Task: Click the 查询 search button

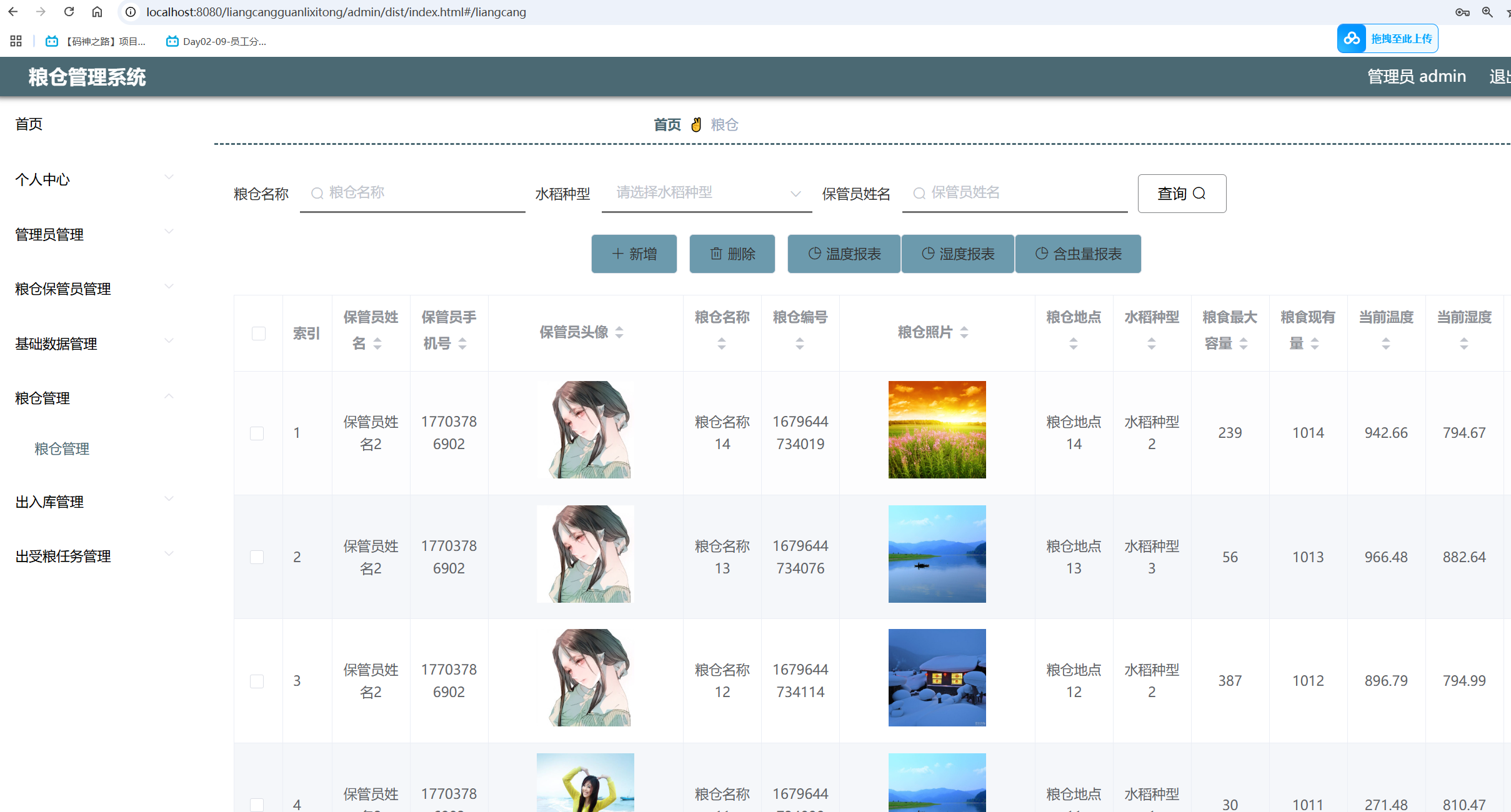Action: pyautogui.click(x=1181, y=194)
